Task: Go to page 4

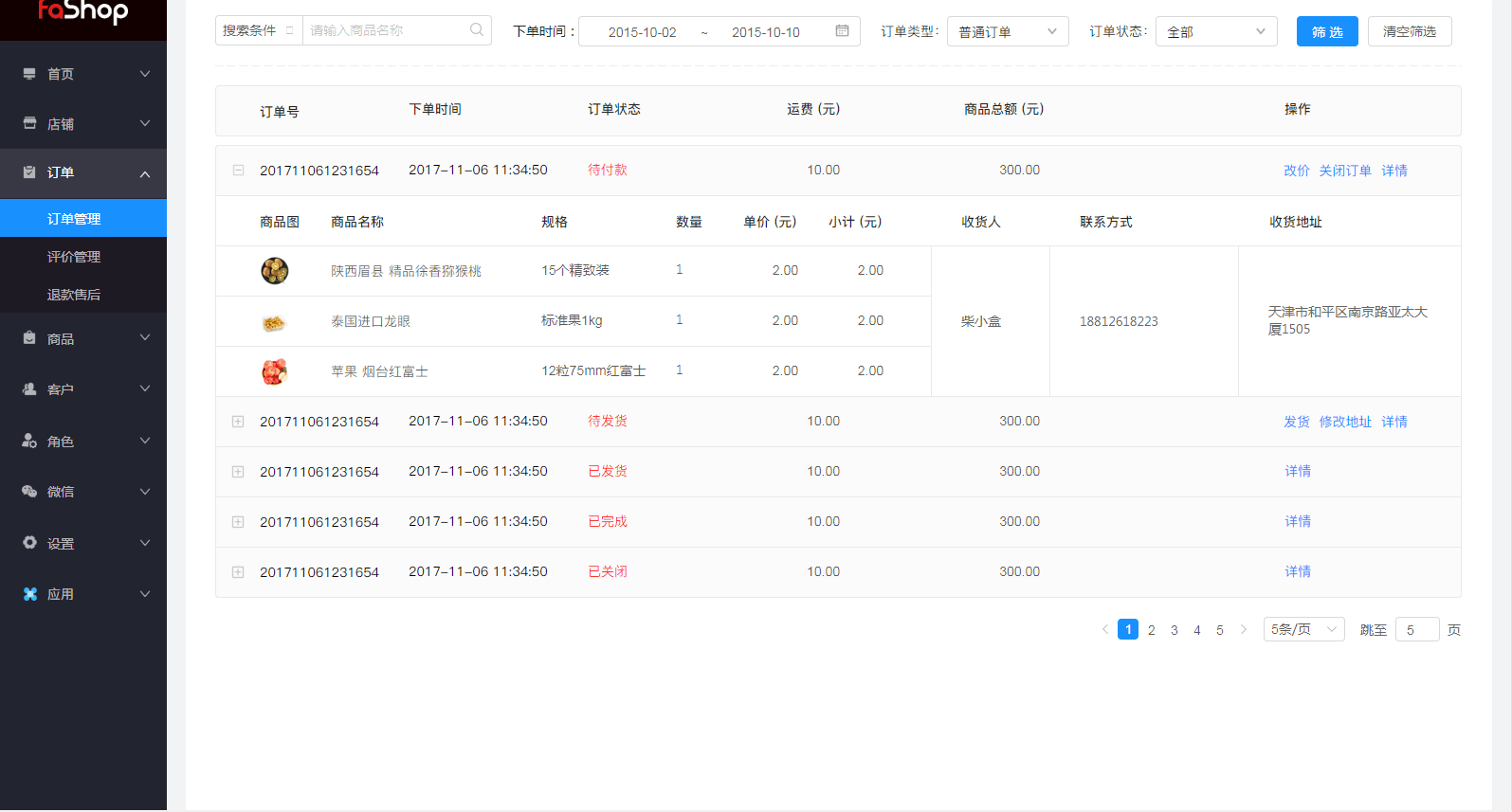Action: [x=1197, y=630]
